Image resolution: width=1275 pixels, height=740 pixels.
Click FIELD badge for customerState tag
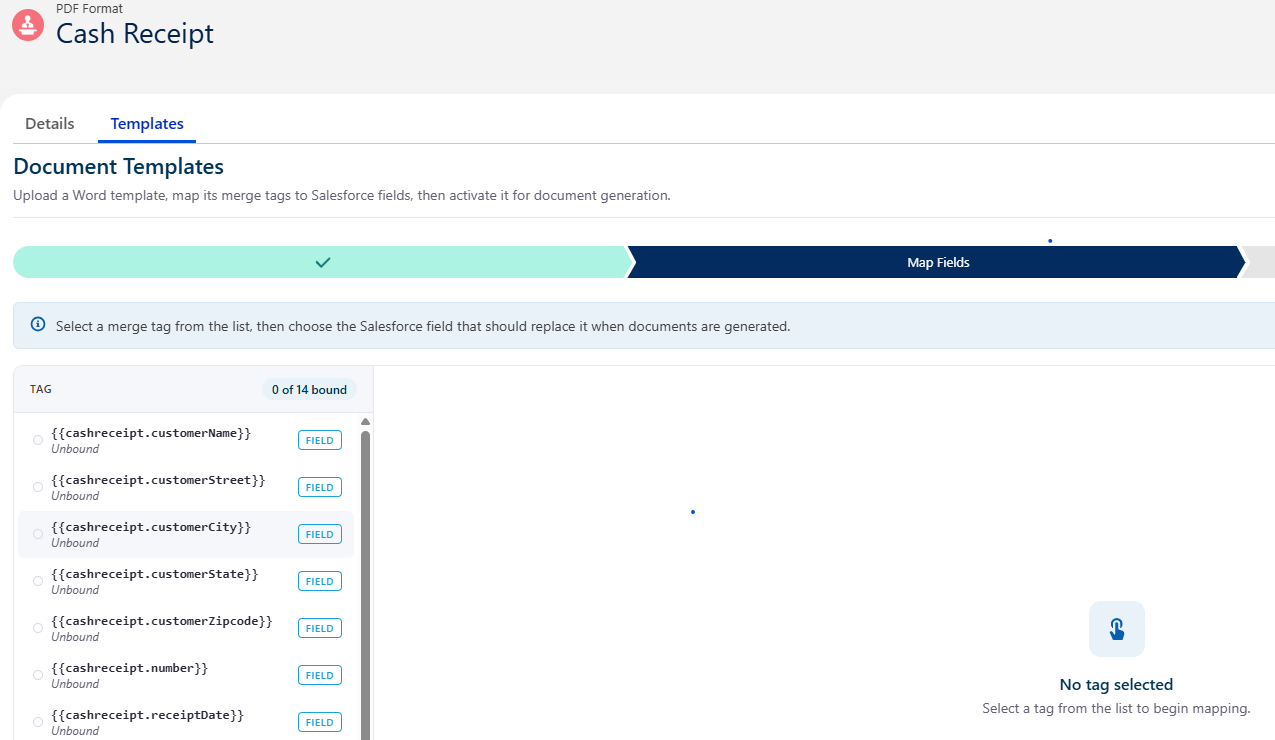[320, 581]
